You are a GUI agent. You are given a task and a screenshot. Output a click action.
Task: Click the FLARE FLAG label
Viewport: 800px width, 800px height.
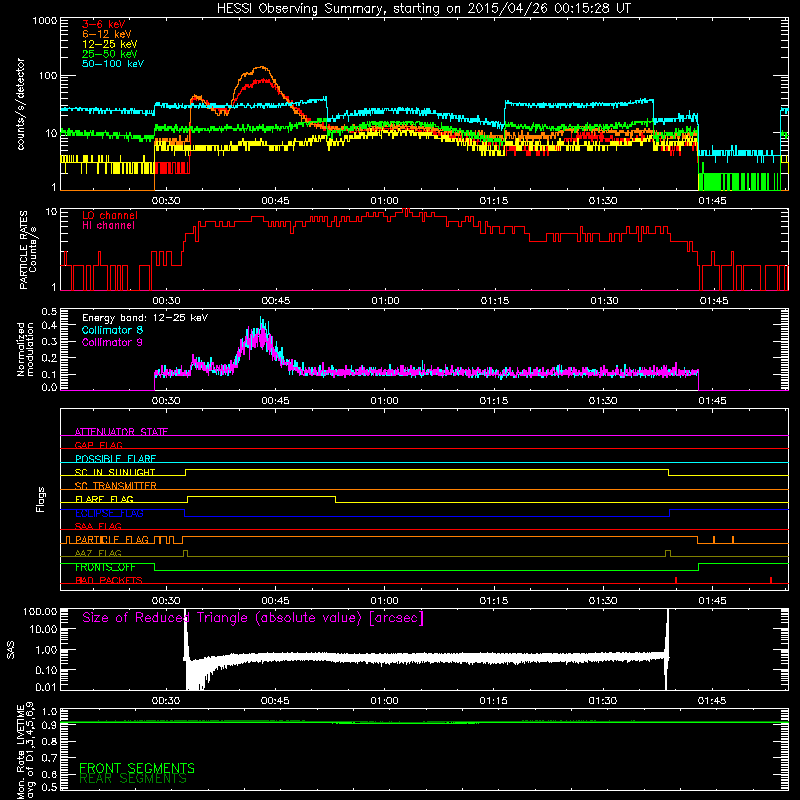coord(104,499)
